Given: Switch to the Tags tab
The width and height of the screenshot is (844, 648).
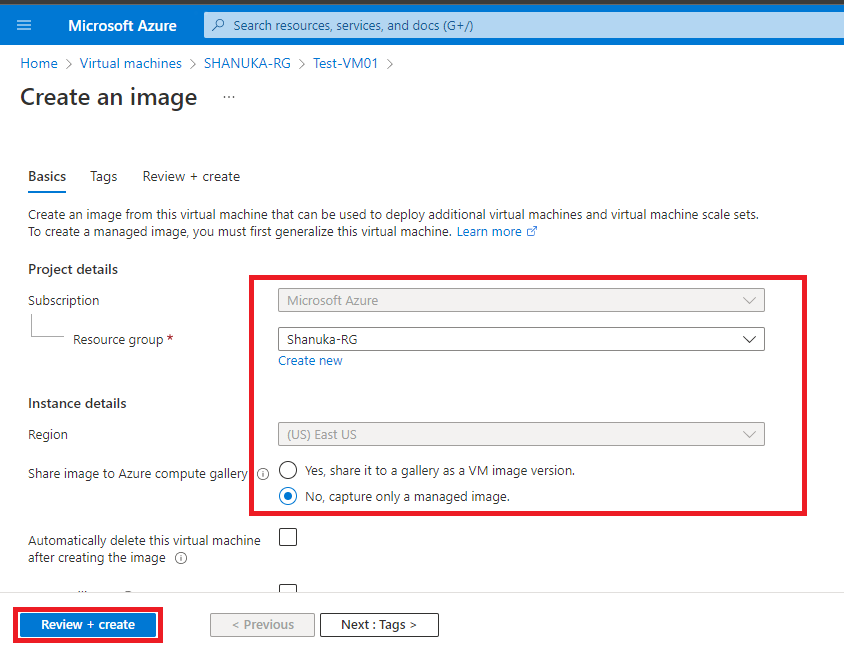Looking at the screenshot, I should [104, 176].
